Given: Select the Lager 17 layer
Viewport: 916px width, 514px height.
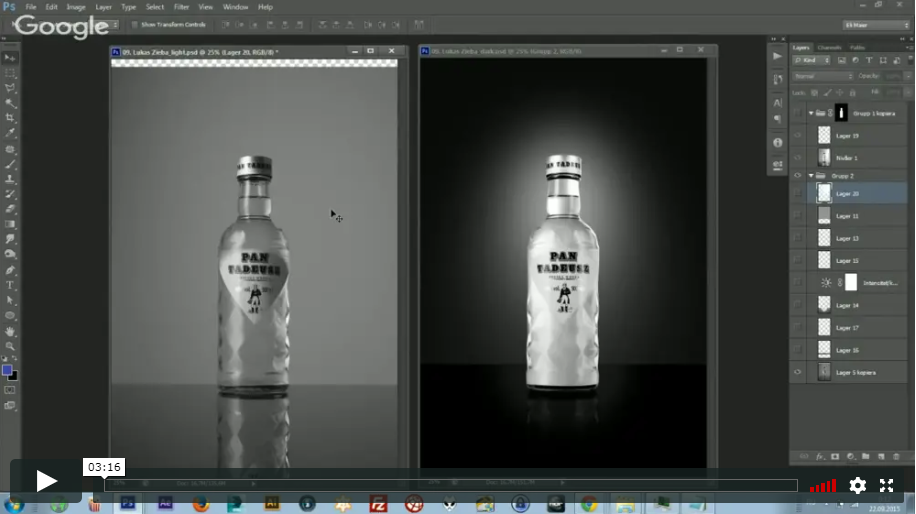Looking at the screenshot, I should pos(856,328).
